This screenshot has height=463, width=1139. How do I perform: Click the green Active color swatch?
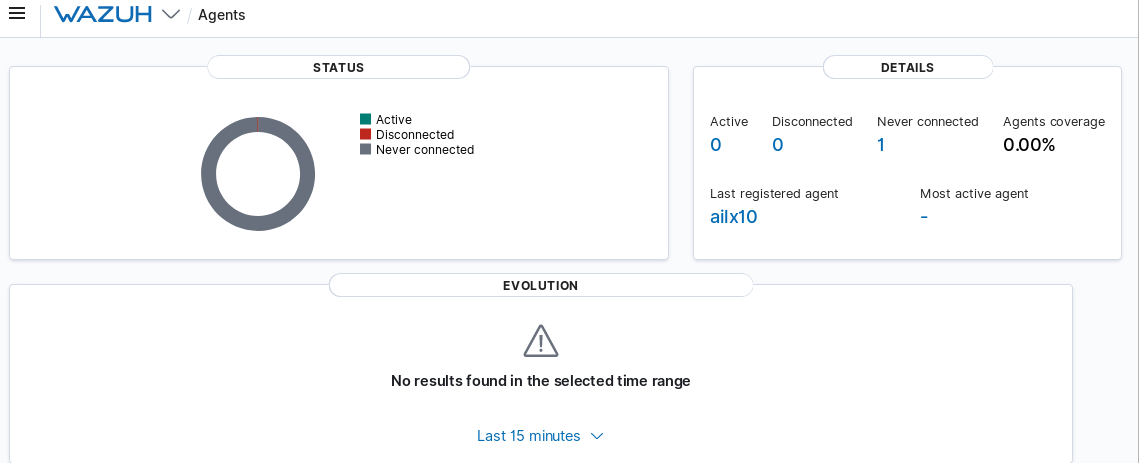pos(366,119)
